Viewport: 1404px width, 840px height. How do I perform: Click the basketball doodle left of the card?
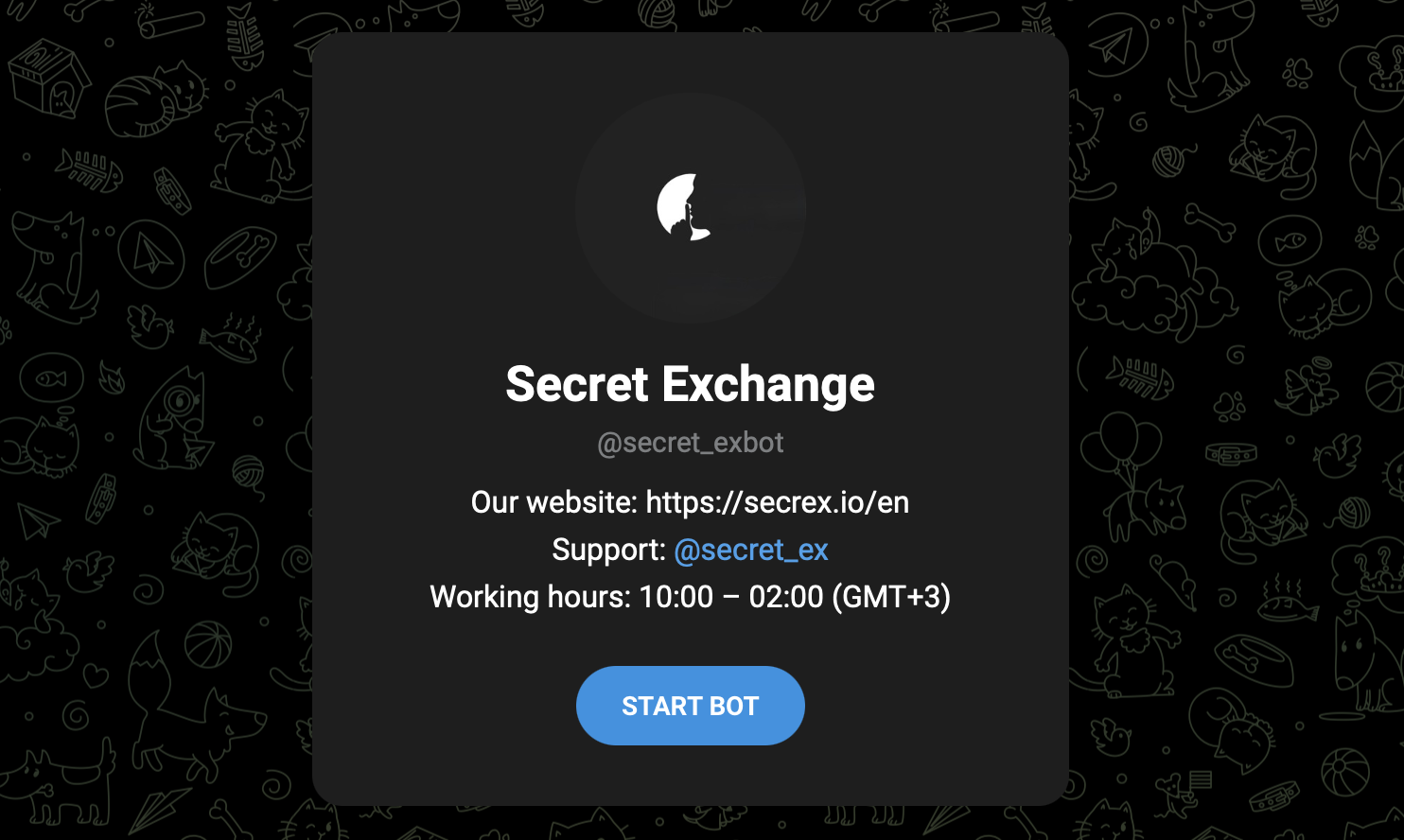(207, 645)
